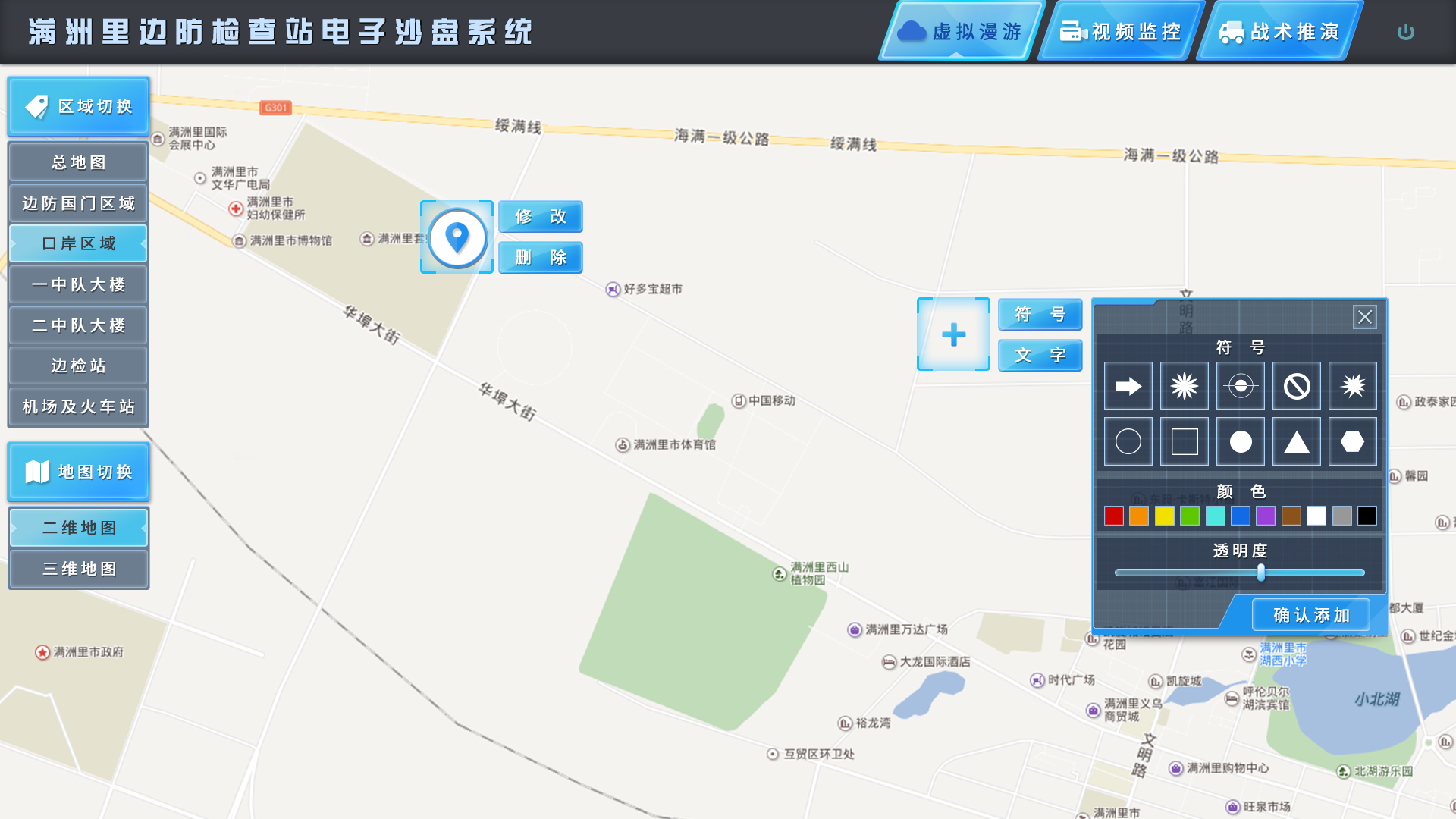Screen dimensions: 1456x819
Task: Select the sixteen-point starburst symbol
Action: pyautogui.click(x=1185, y=386)
